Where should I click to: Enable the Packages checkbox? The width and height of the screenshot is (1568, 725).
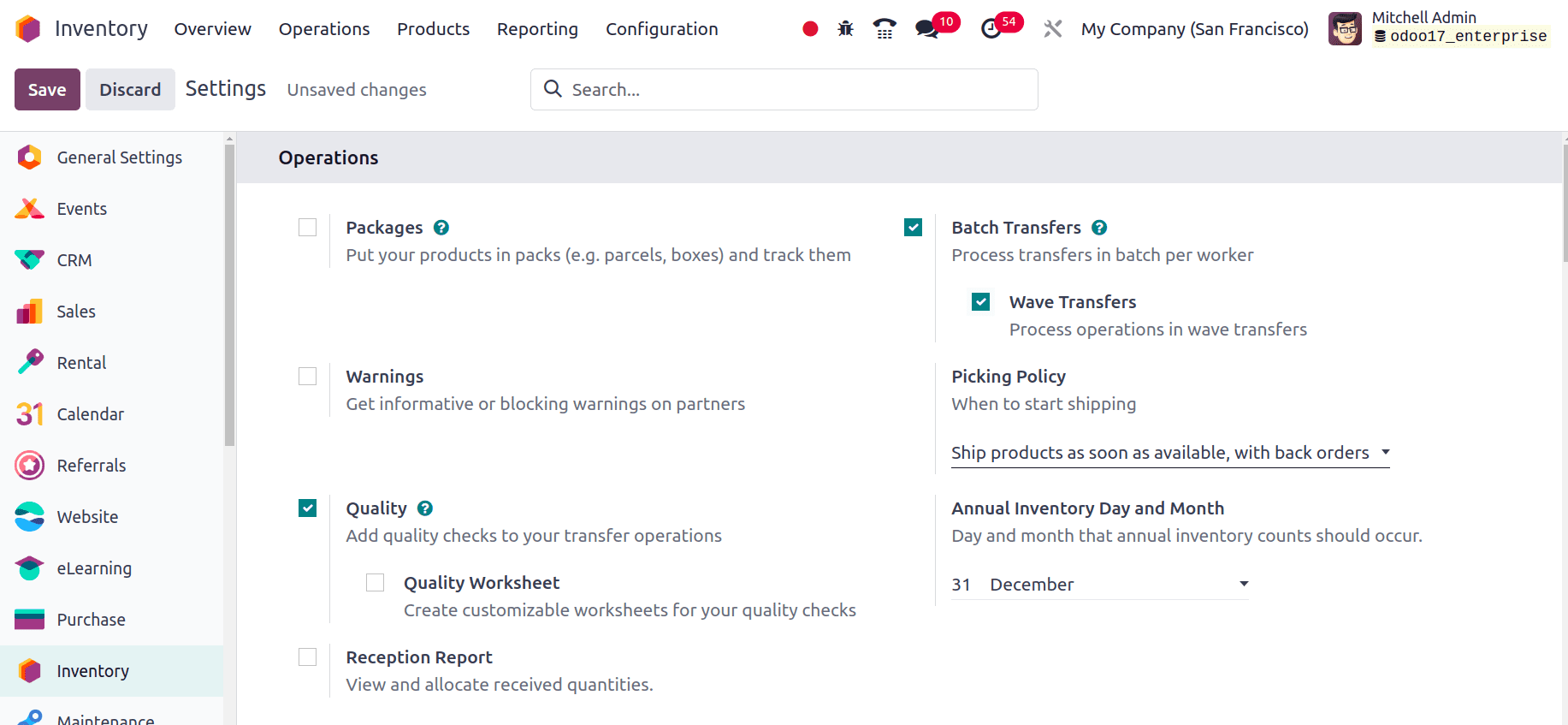[x=308, y=228]
